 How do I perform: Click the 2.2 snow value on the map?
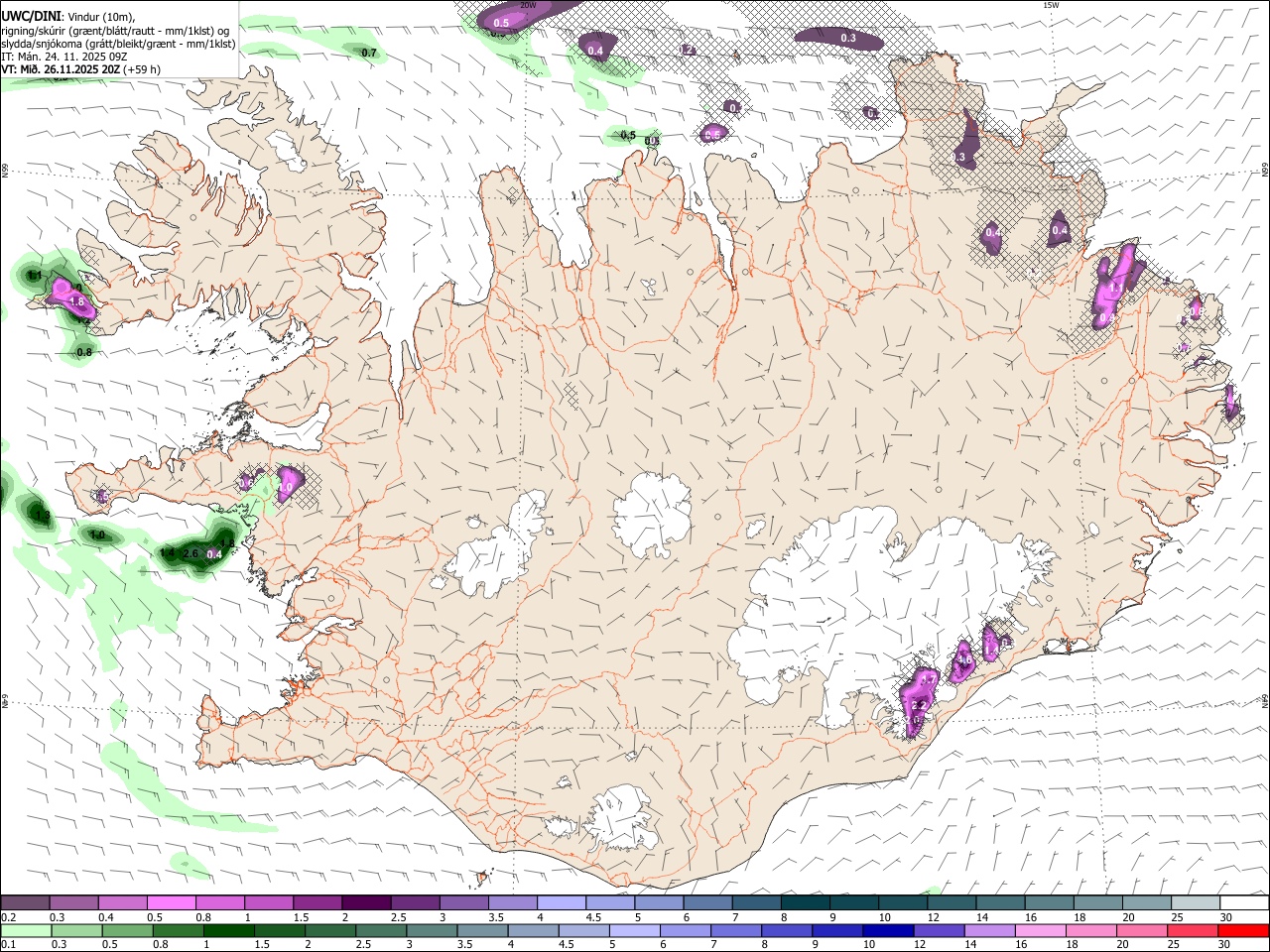click(919, 705)
